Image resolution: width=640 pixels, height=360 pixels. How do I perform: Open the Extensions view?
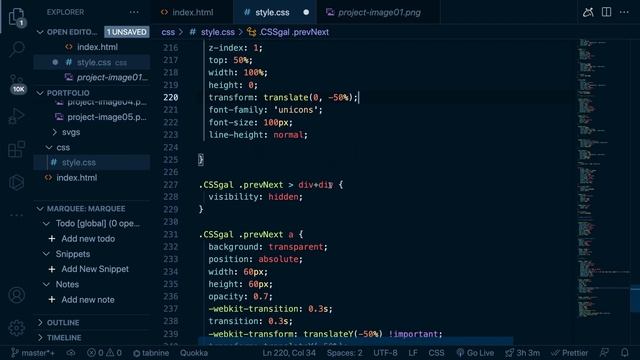tap(16, 149)
